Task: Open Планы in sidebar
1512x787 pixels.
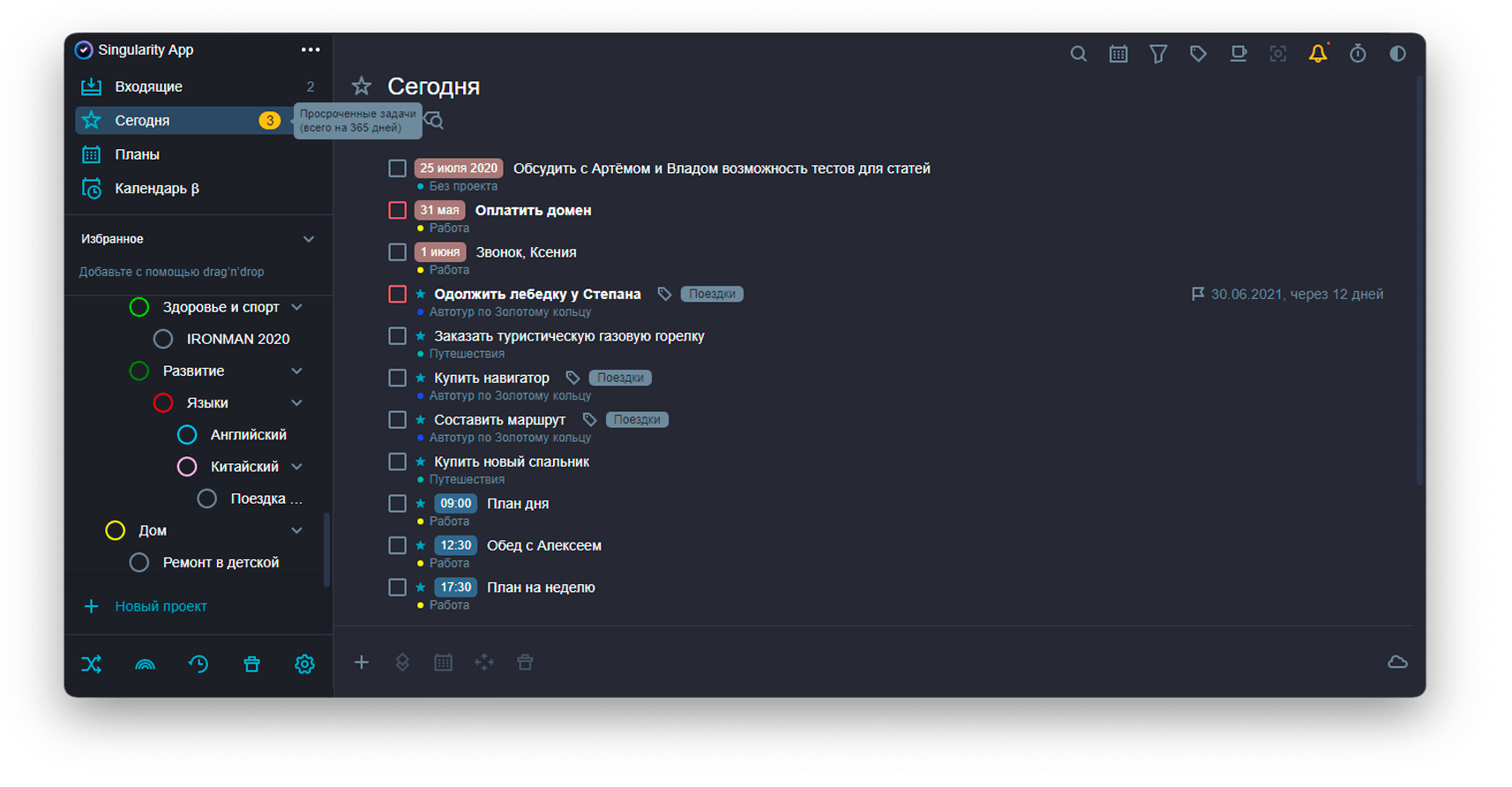Action: 199,154
